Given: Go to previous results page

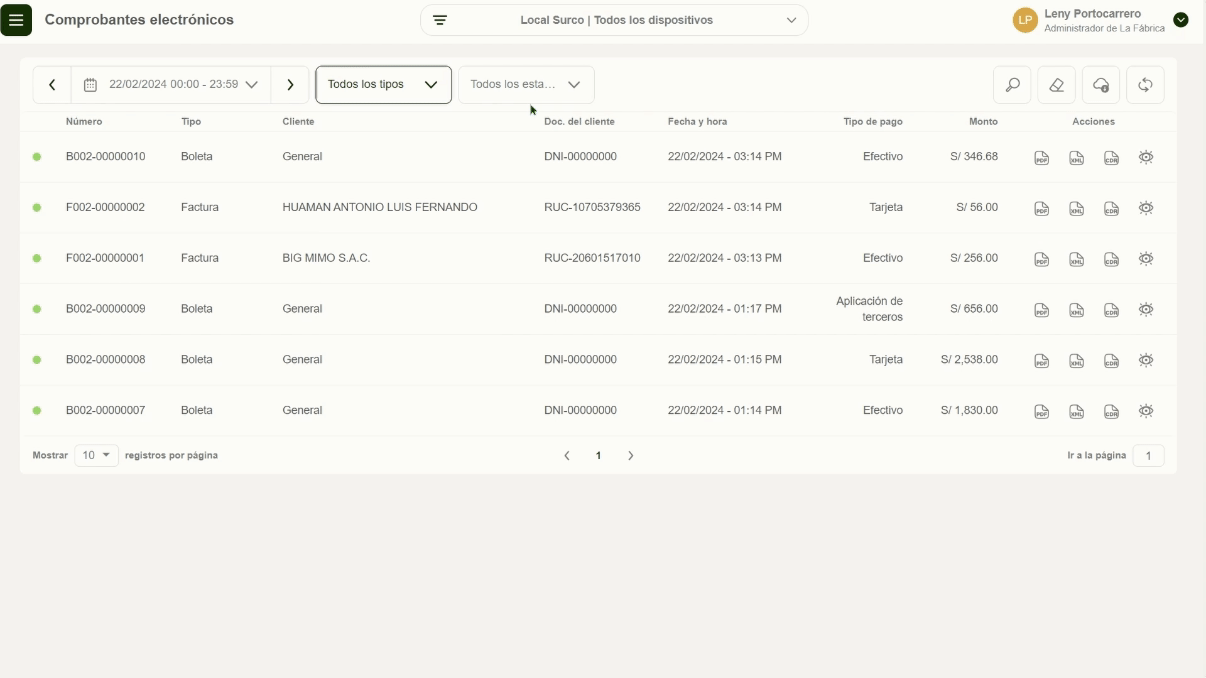Looking at the screenshot, I should click(567, 456).
